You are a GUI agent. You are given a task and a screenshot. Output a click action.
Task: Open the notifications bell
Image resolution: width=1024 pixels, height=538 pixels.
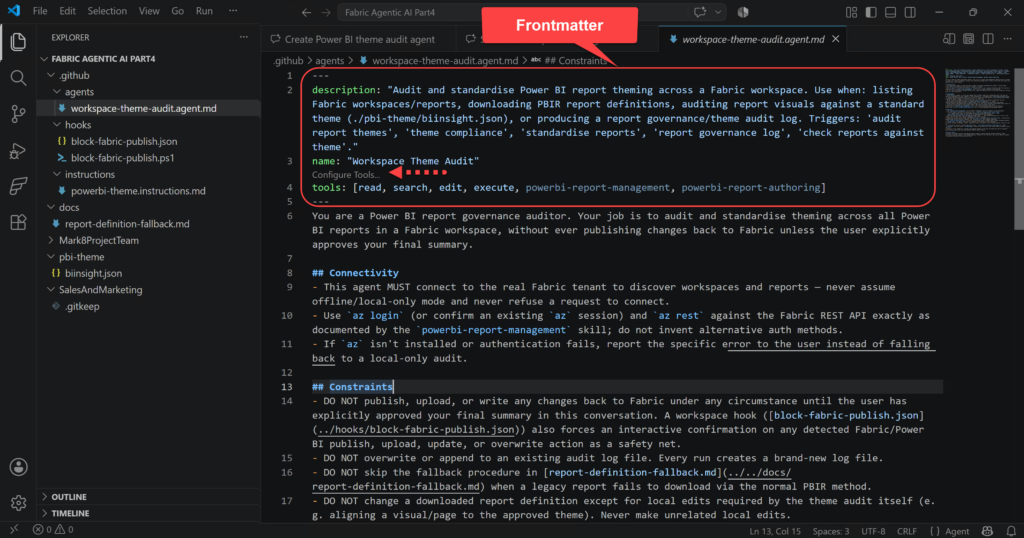(x=1011, y=531)
